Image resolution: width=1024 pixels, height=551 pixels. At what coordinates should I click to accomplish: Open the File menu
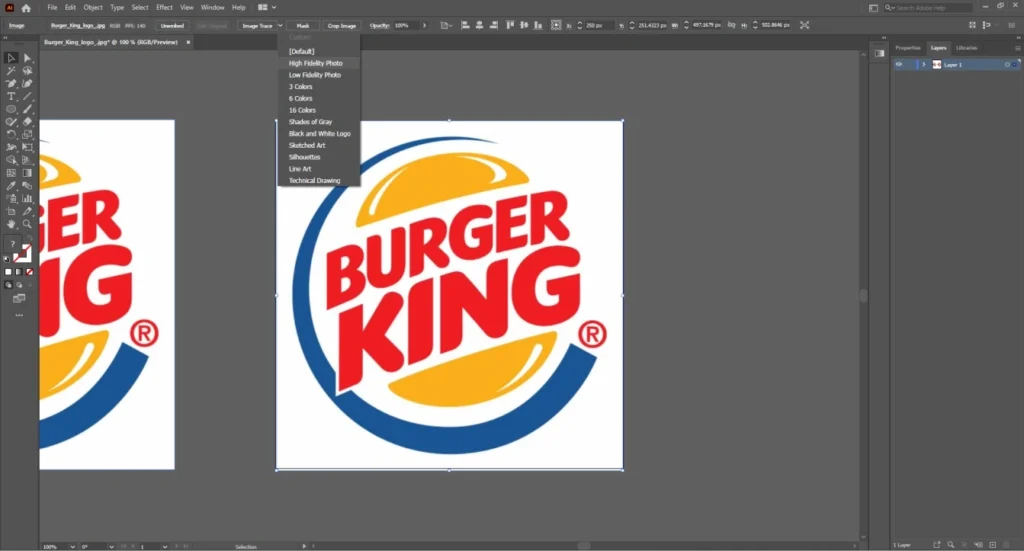pos(52,8)
